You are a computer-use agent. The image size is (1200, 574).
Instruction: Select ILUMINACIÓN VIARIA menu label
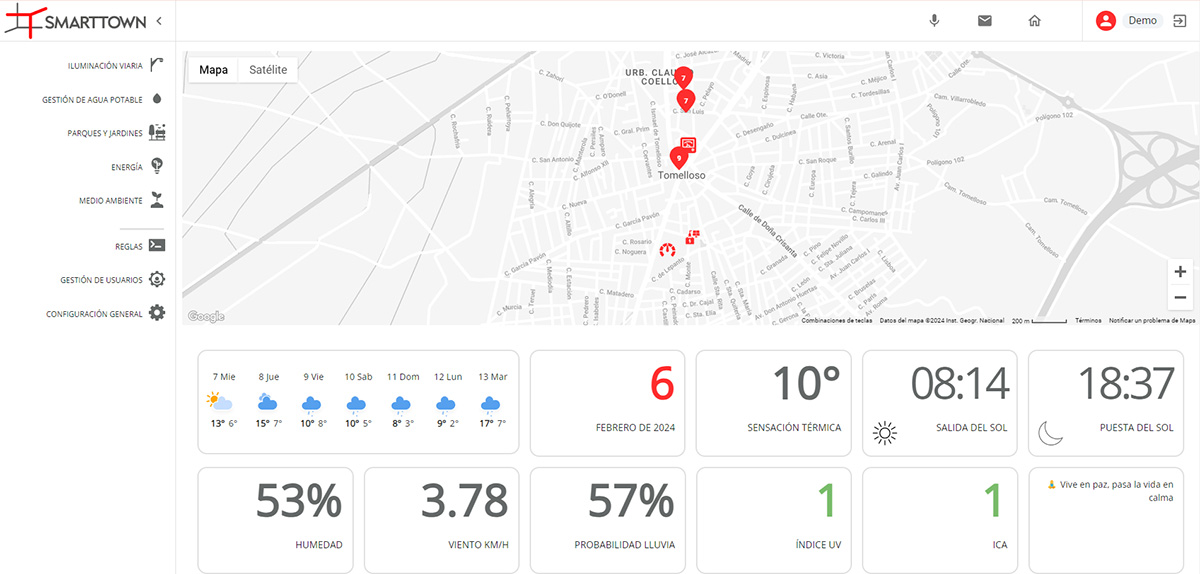coord(105,66)
